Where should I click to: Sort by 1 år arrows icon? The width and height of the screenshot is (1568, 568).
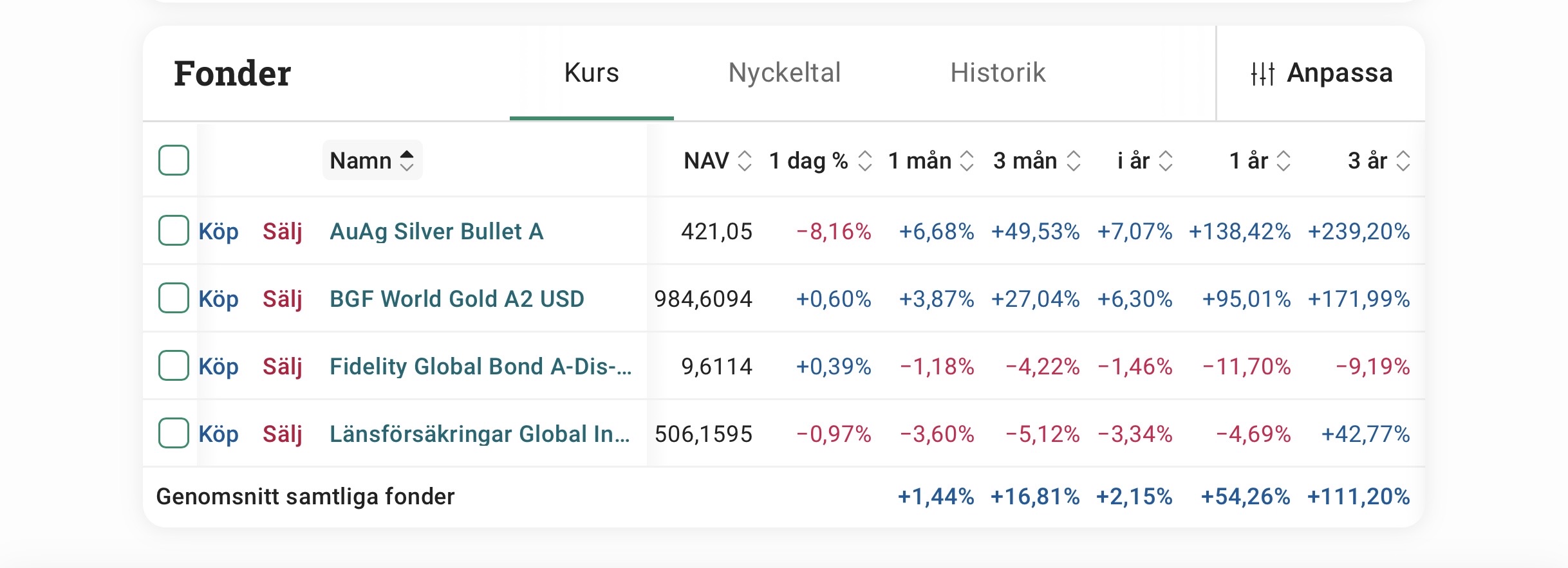click(1283, 161)
